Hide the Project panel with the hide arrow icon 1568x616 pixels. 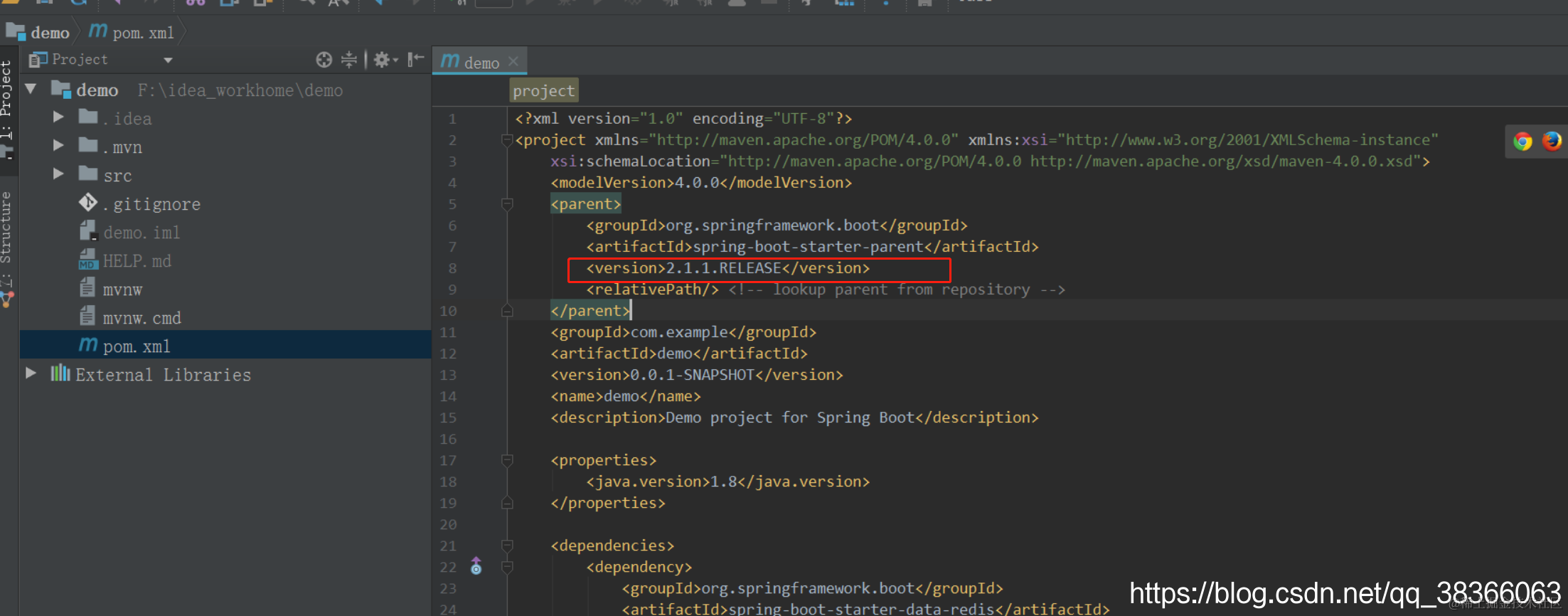416,59
